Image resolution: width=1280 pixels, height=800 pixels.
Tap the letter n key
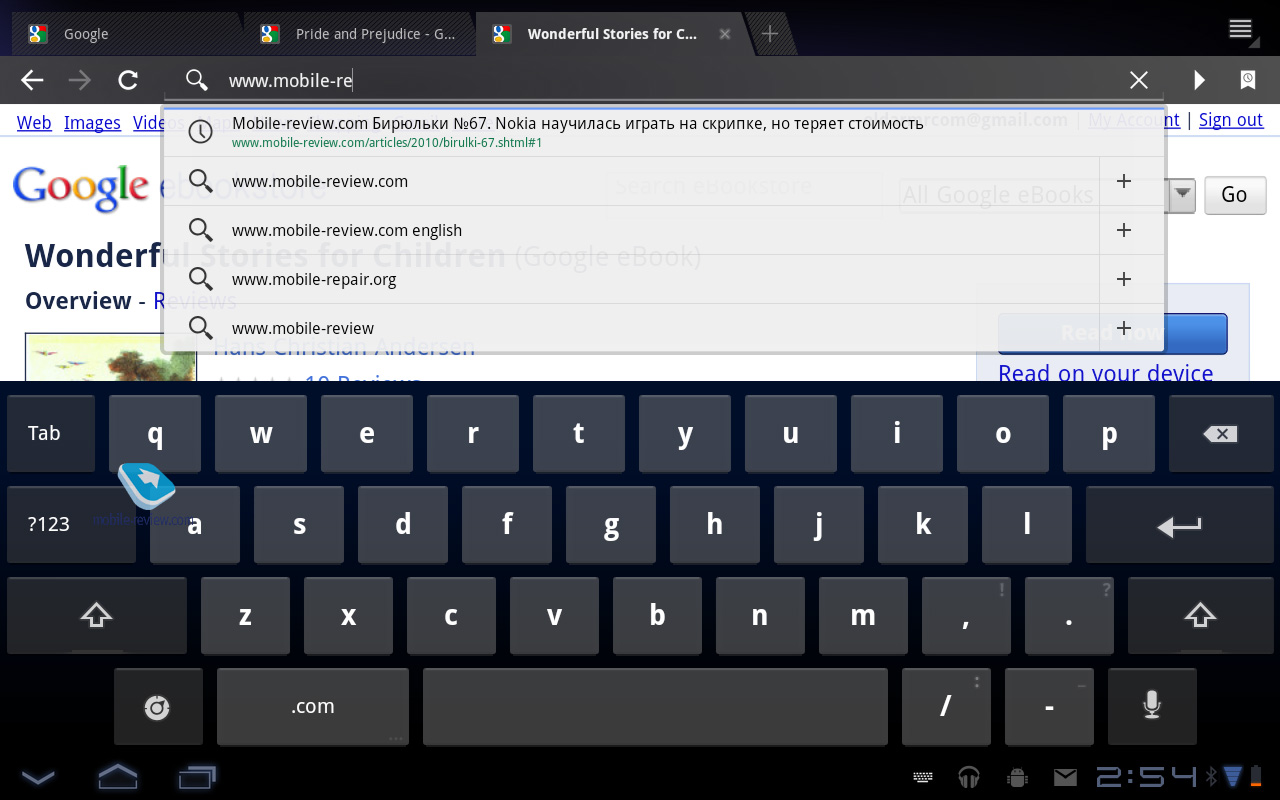[760, 616]
